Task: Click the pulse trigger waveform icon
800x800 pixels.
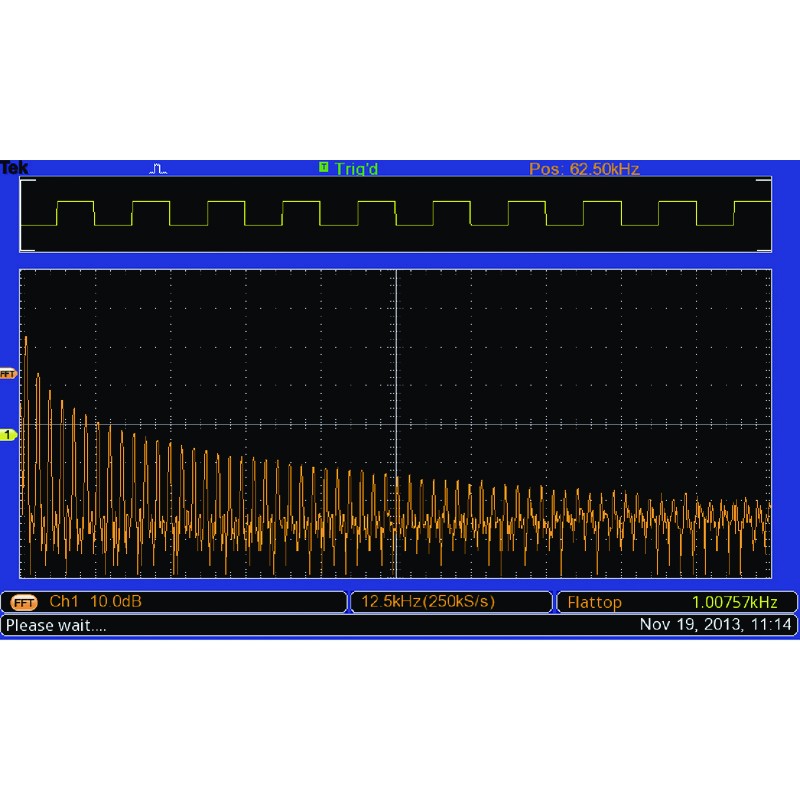Action: 158,168
